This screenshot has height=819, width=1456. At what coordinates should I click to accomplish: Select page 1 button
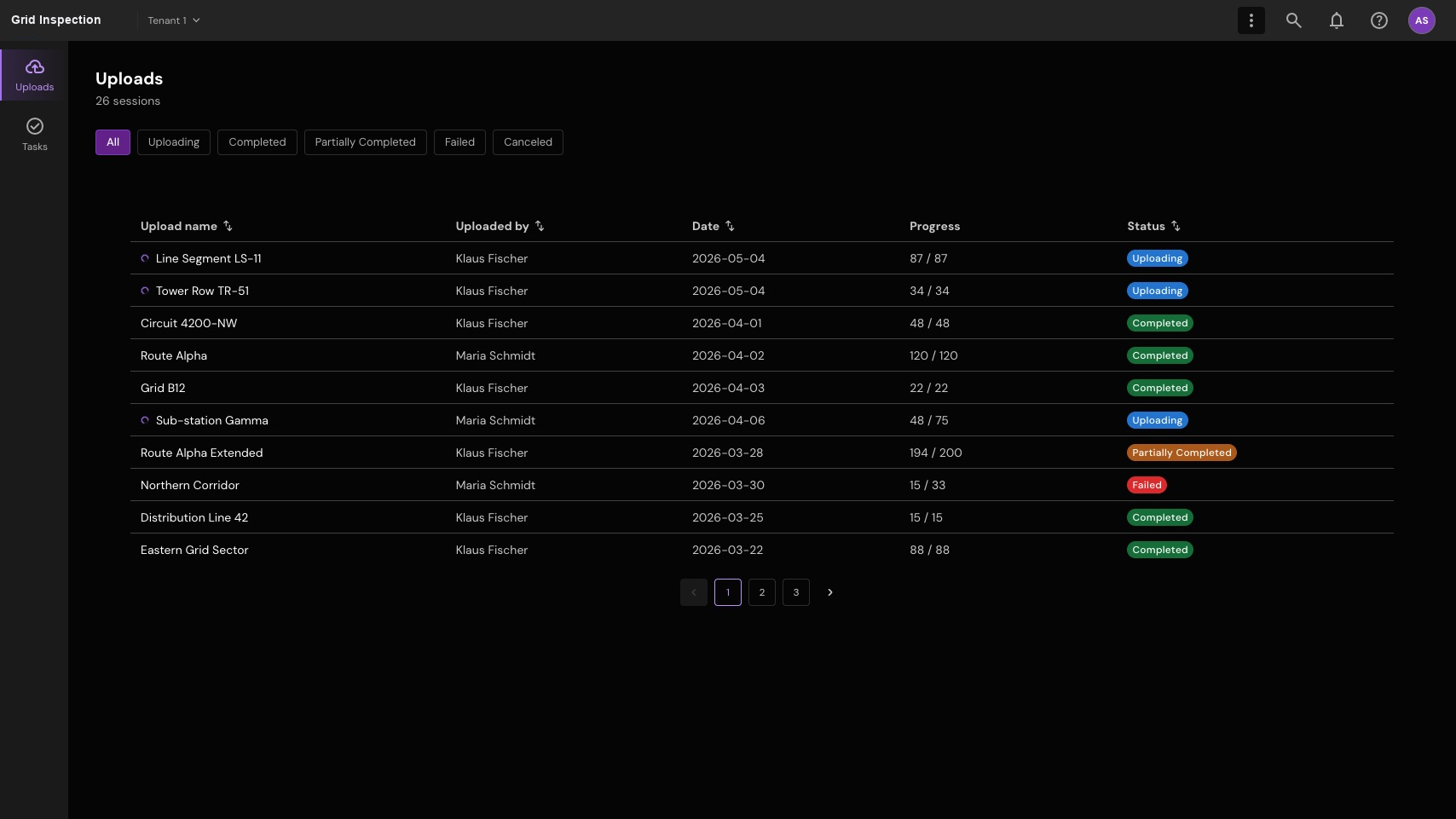tap(727, 592)
